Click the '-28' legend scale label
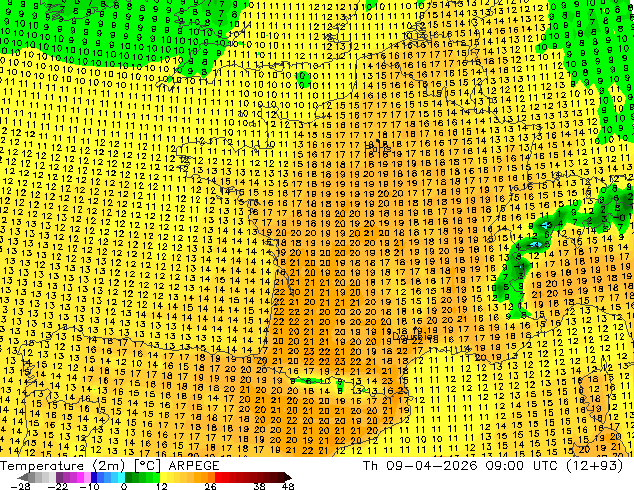The height and width of the screenshot is (490, 634). pos(21,486)
